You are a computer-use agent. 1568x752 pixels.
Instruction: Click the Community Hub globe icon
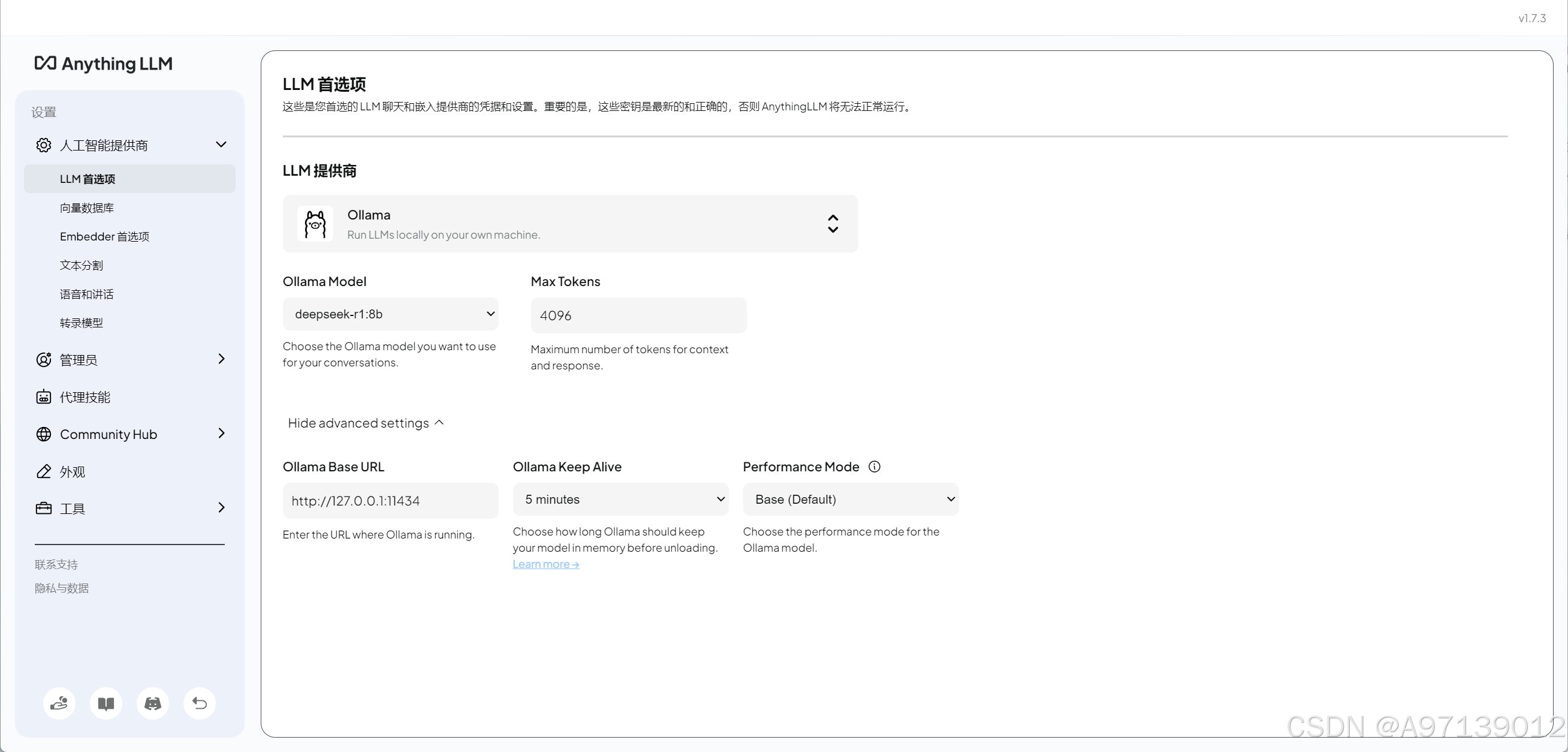tap(44, 434)
